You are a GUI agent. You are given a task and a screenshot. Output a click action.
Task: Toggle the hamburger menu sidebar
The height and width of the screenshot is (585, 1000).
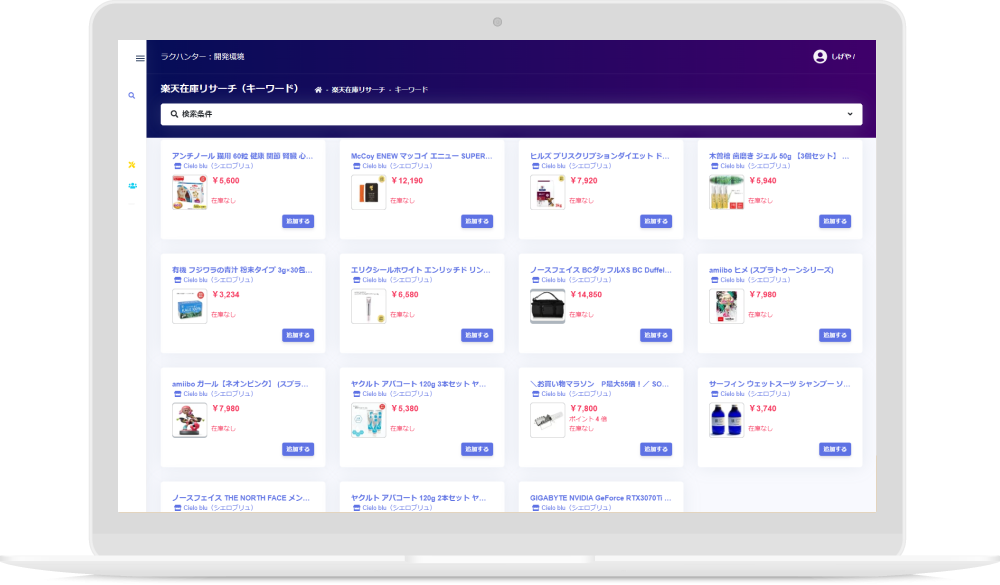[140, 58]
